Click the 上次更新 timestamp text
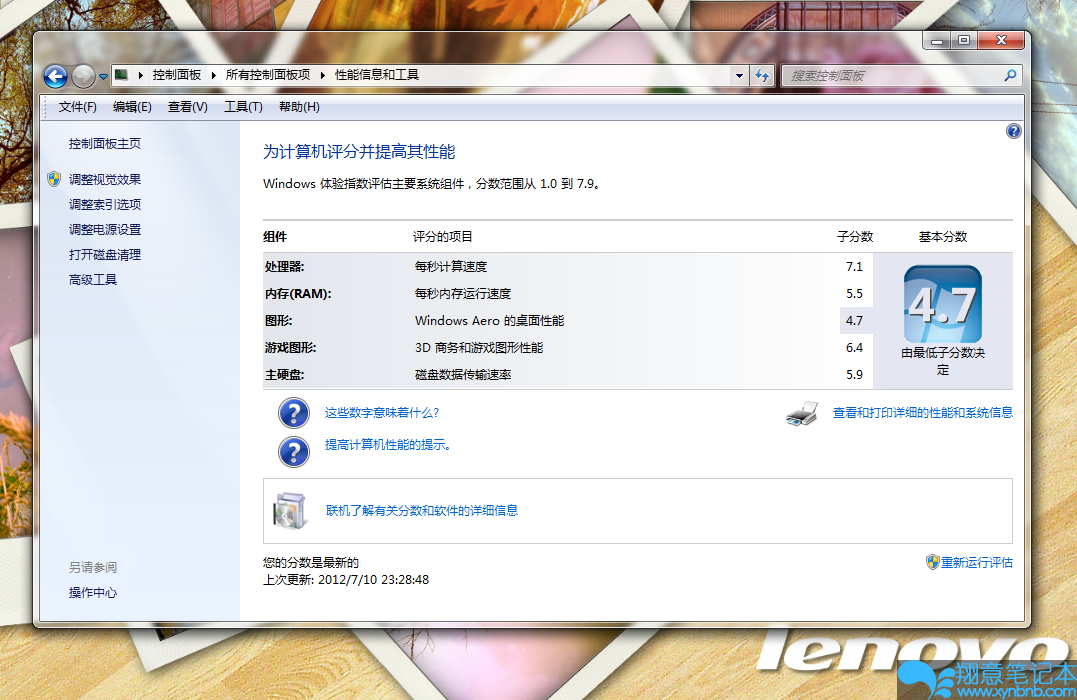 [346, 580]
